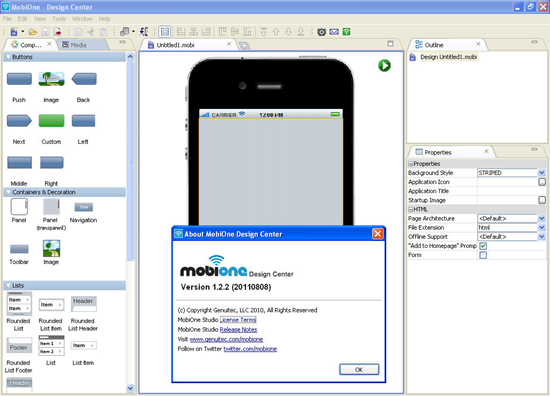Open the File menu
The height and width of the screenshot is (396, 550).
7,19
